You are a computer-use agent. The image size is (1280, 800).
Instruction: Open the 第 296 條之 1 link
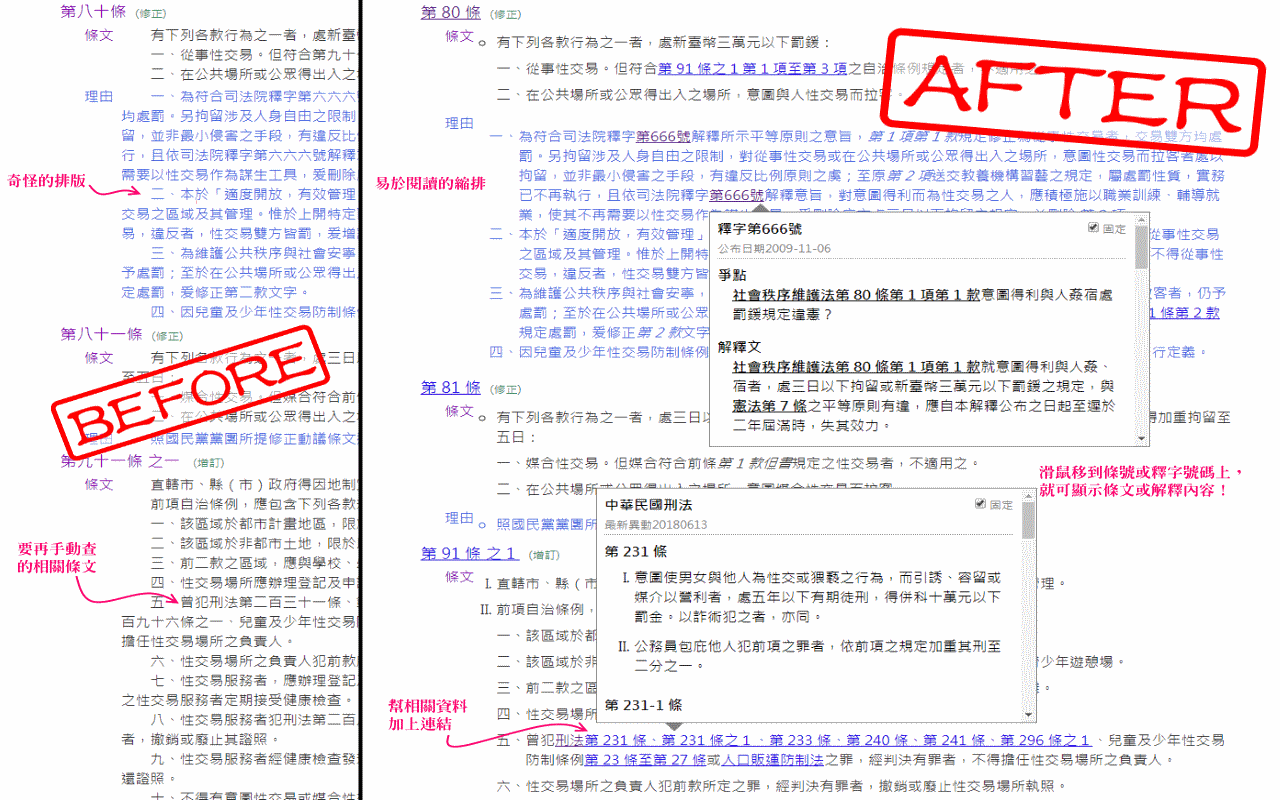point(1045,740)
